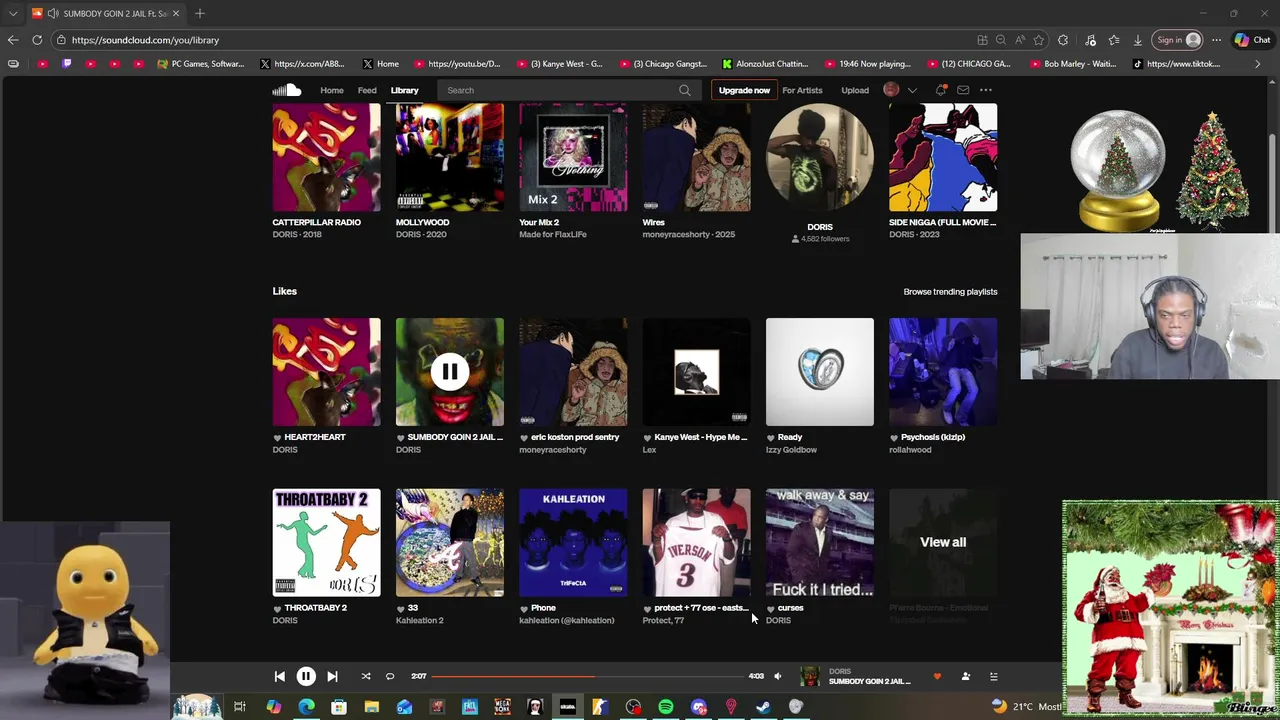Open SIDE NIGGA (FULL MOVIE) cover
Viewport: 1280px width, 720px height.
943,158
